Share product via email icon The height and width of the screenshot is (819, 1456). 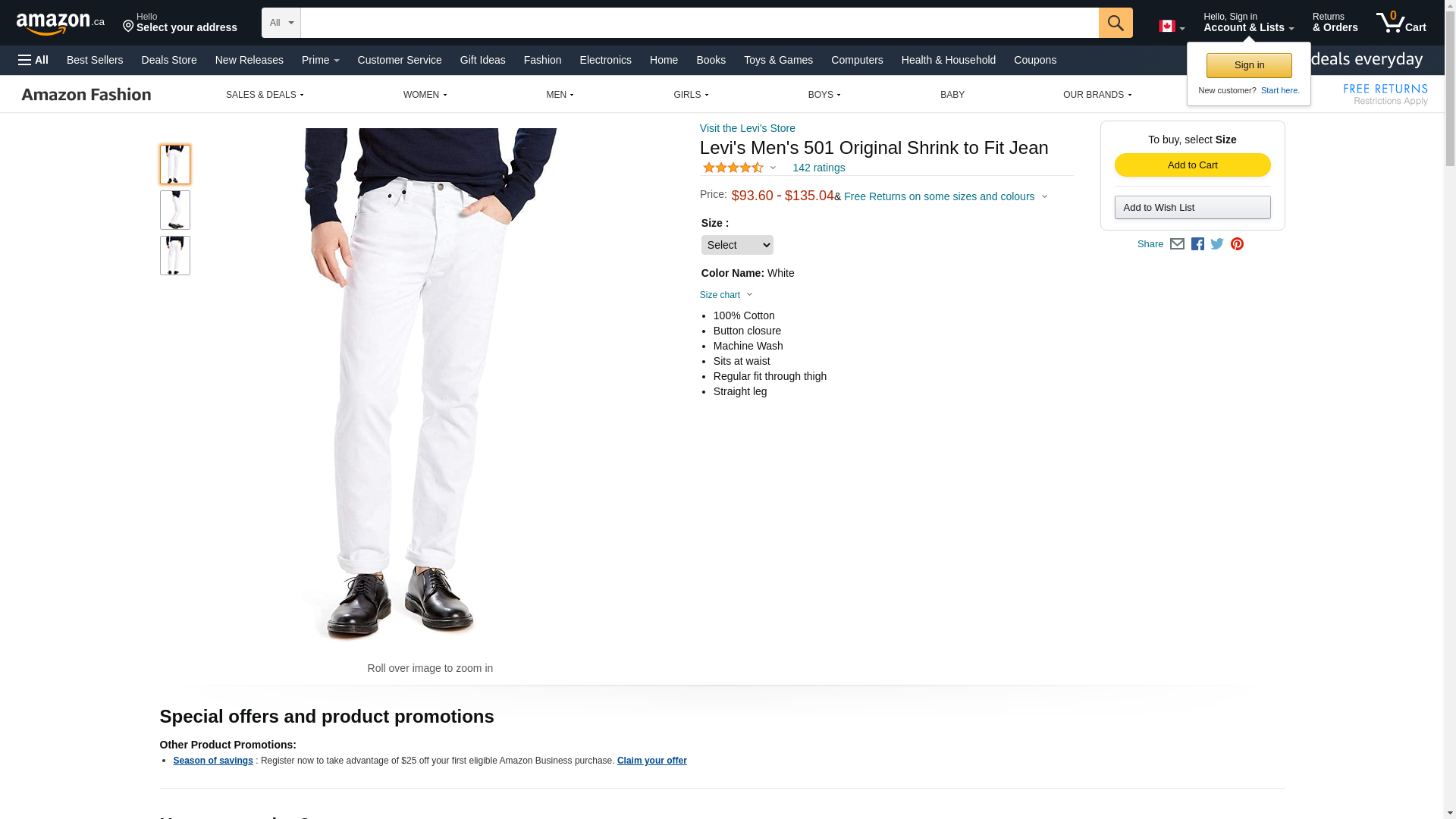click(x=1177, y=244)
